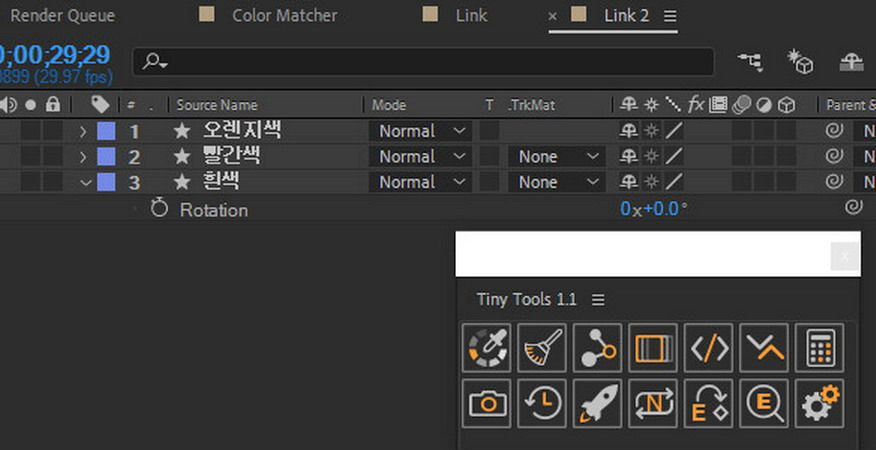This screenshot has width=876, height=450.
Task: Click the current timecode display
Action: (55, 55)
